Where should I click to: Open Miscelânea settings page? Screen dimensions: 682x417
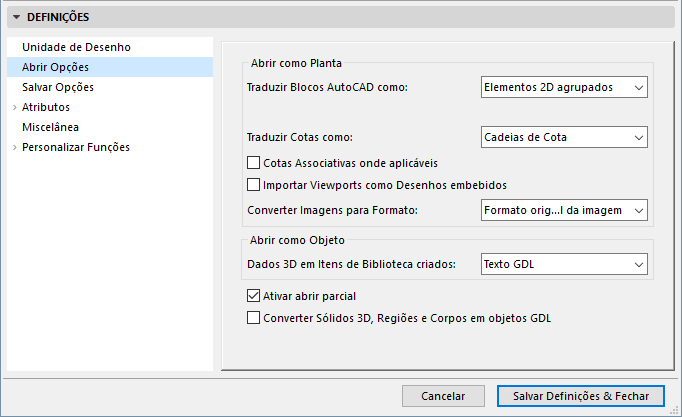50,127
